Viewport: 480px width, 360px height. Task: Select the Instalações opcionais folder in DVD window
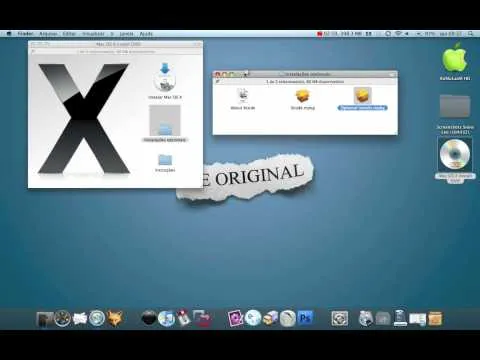[x=165, y=124]
